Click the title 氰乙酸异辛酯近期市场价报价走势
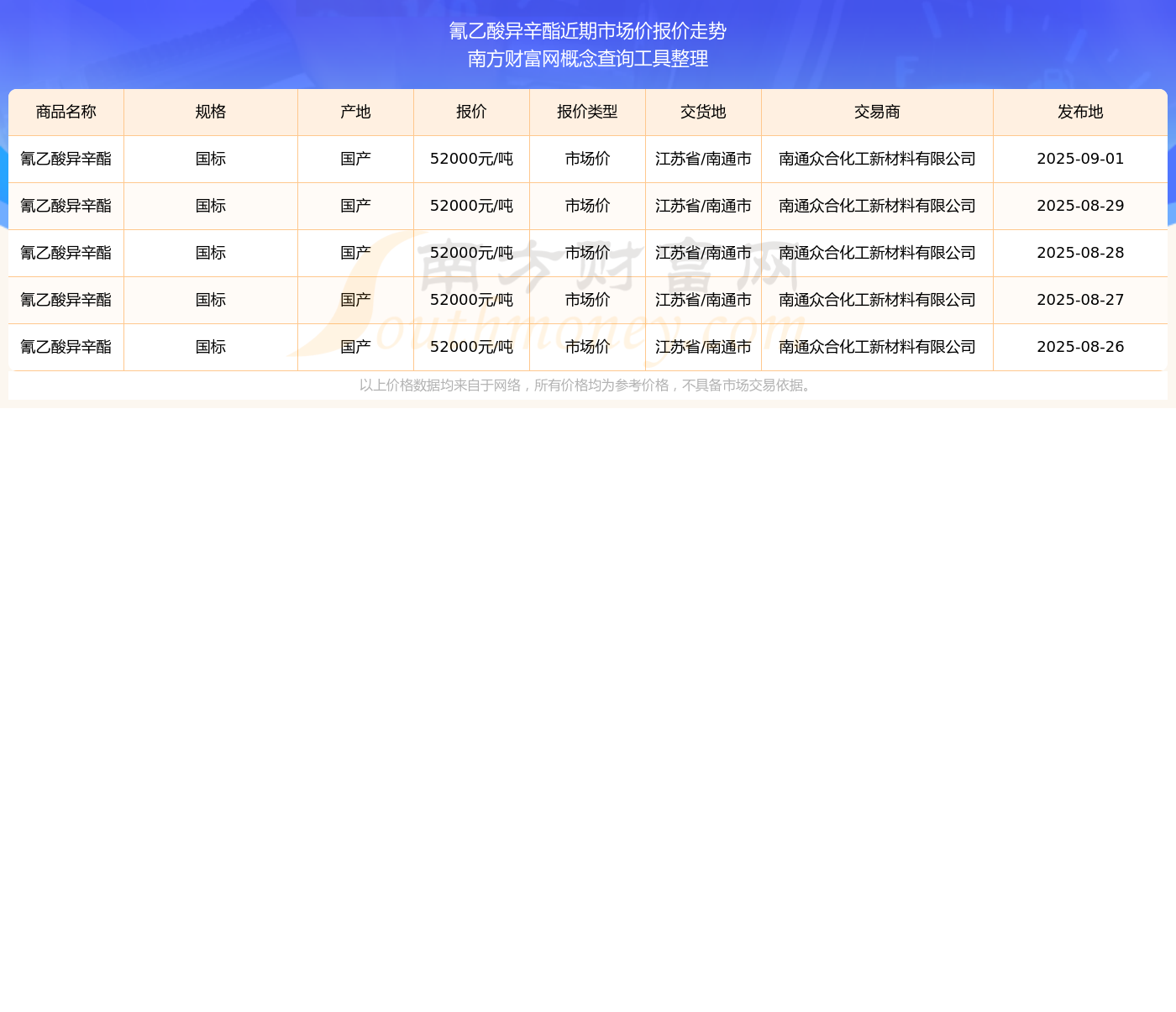This screenshot has width=1176, height=1012. (588, 31)
